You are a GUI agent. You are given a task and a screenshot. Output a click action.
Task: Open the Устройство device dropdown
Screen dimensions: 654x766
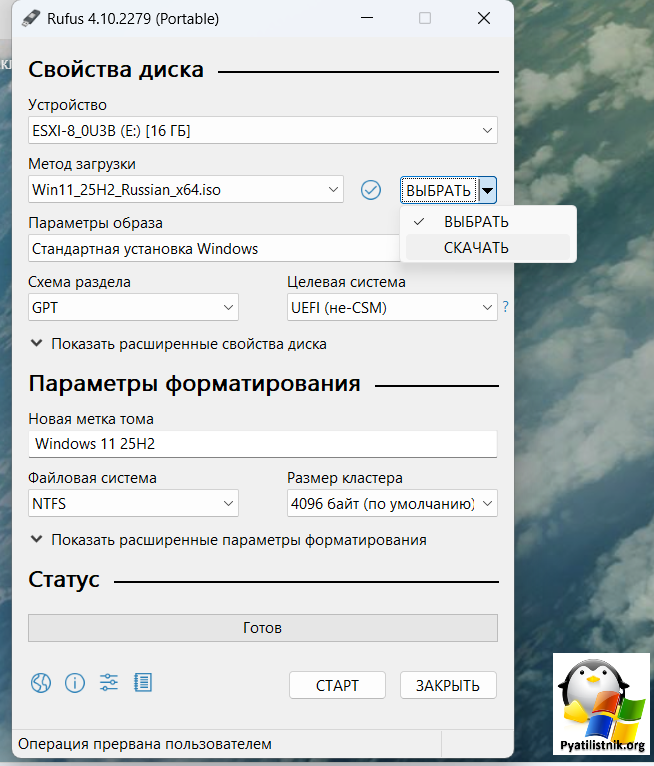262,130
